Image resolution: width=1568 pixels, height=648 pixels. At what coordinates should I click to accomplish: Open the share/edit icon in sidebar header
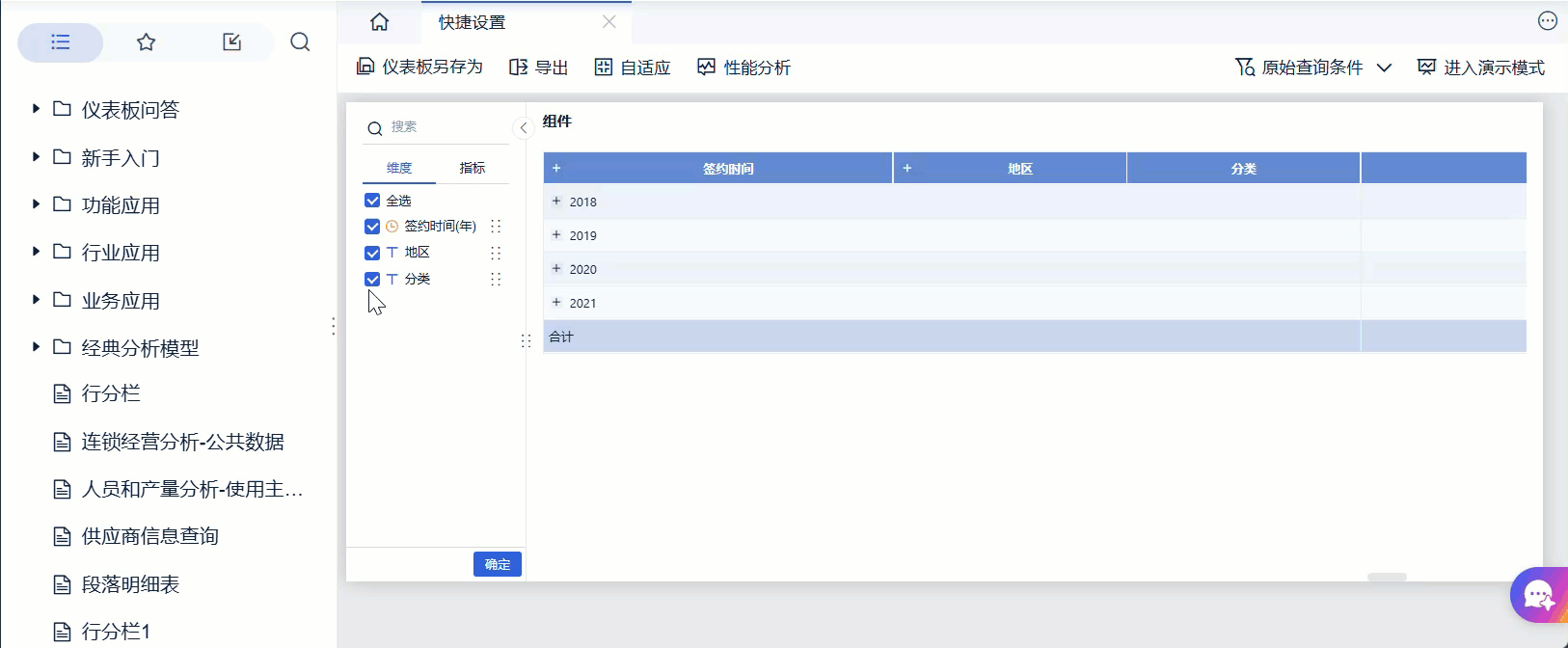point(231,42)
